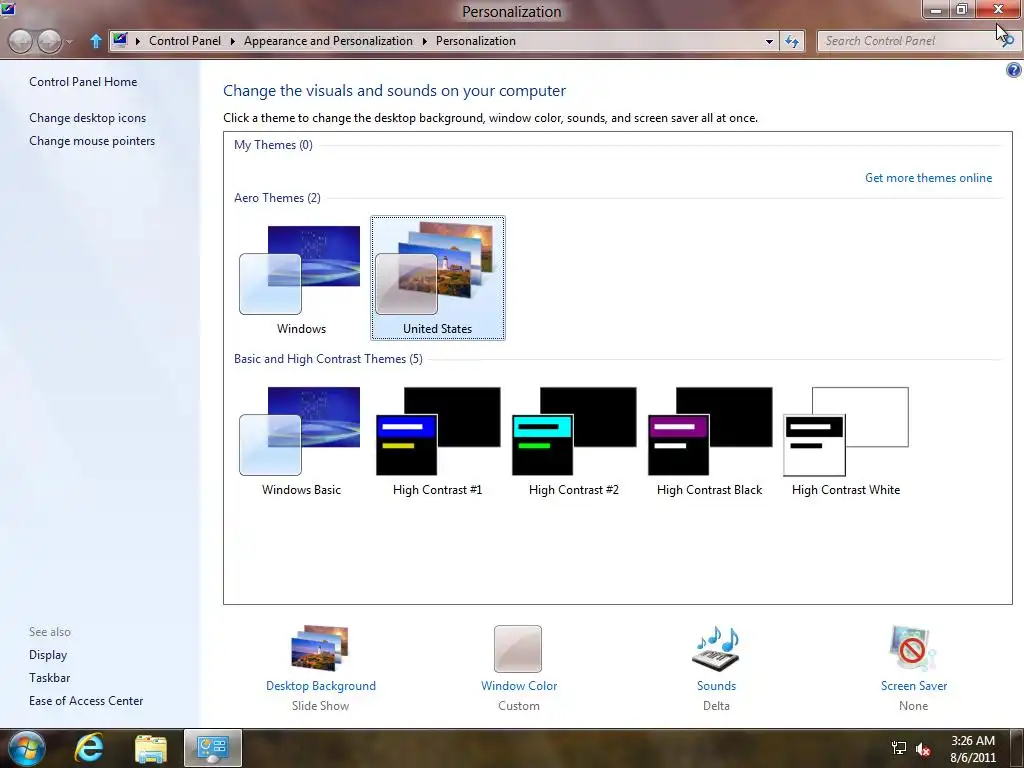Viewport: 1024px width, 768px height.
Task: Click the Control Panel taskbar button
Action: click(x=213, y=748)
